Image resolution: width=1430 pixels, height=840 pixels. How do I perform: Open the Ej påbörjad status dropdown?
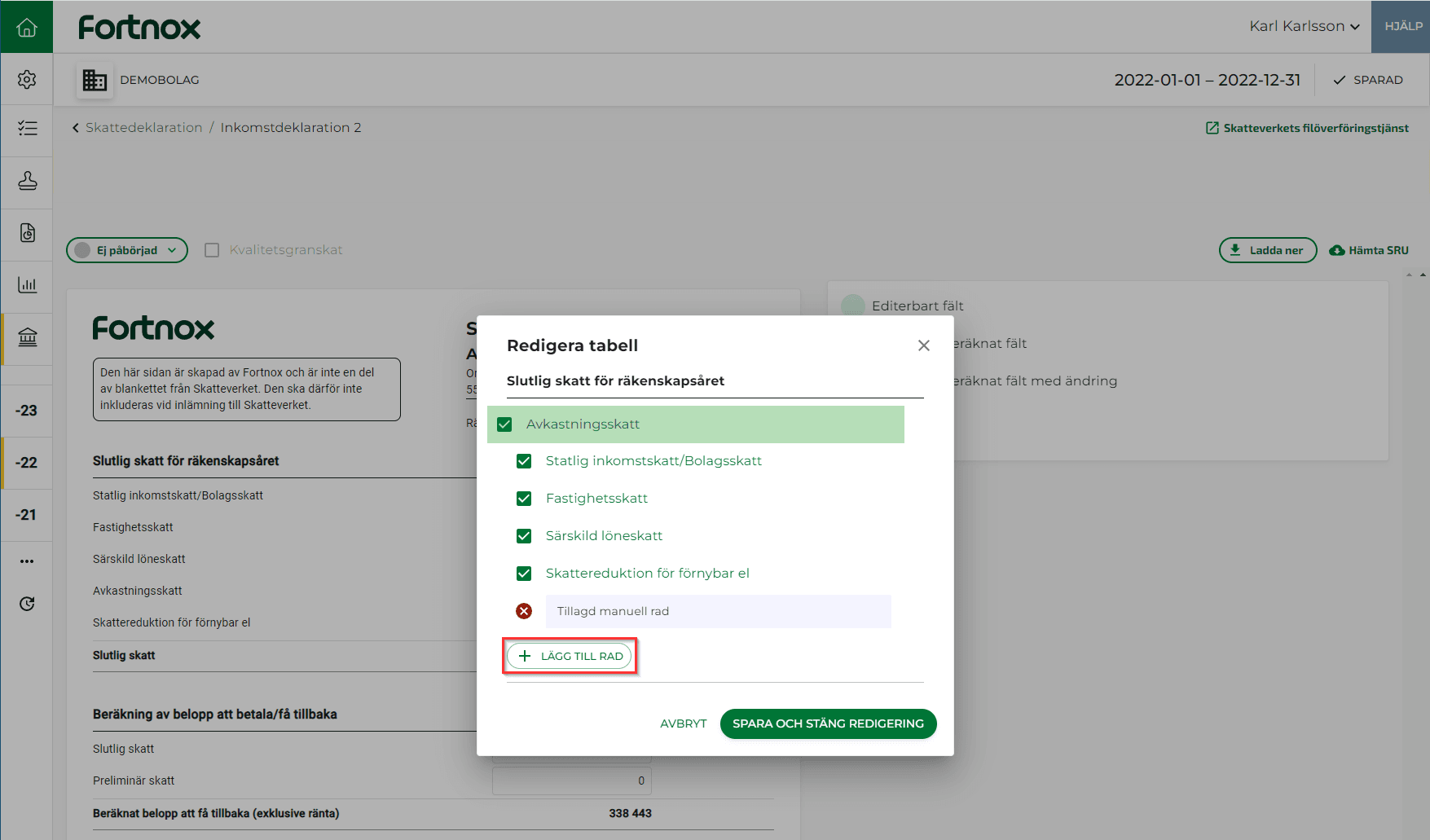127,250
